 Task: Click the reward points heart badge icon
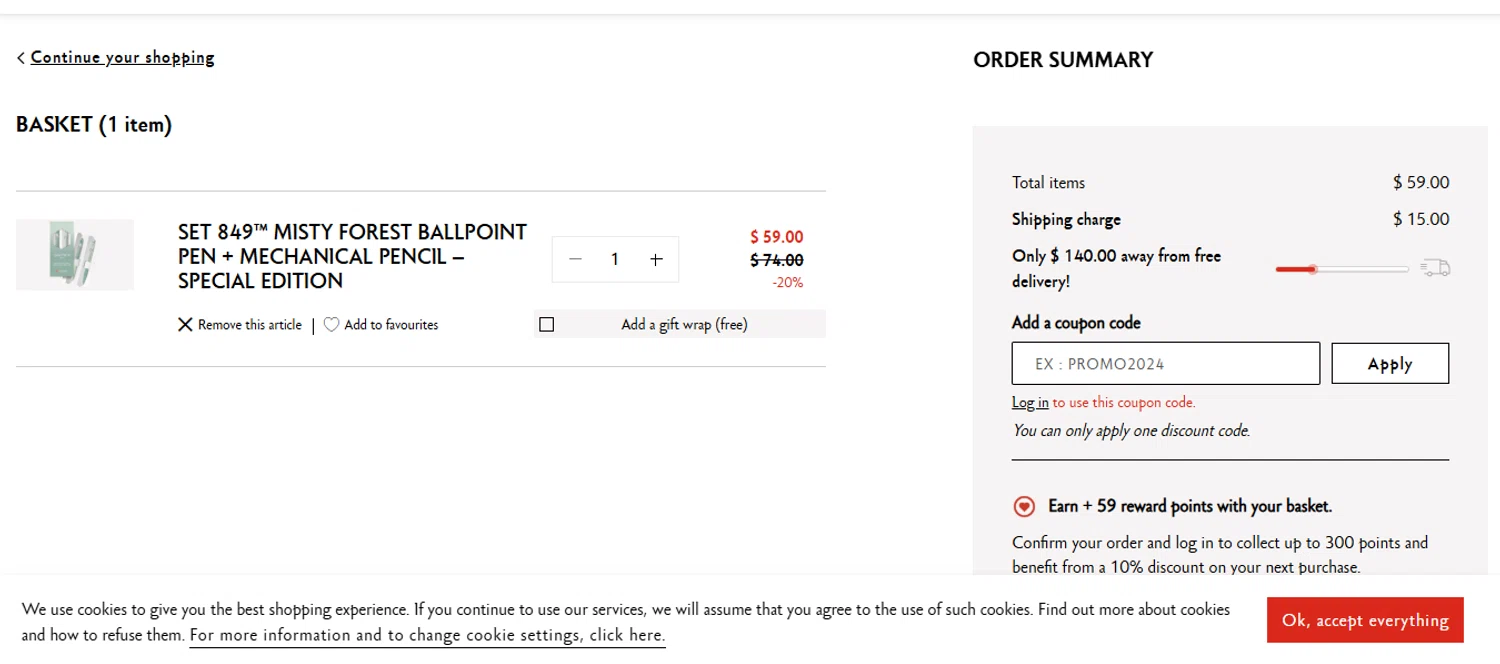[x=1024, y=507]
